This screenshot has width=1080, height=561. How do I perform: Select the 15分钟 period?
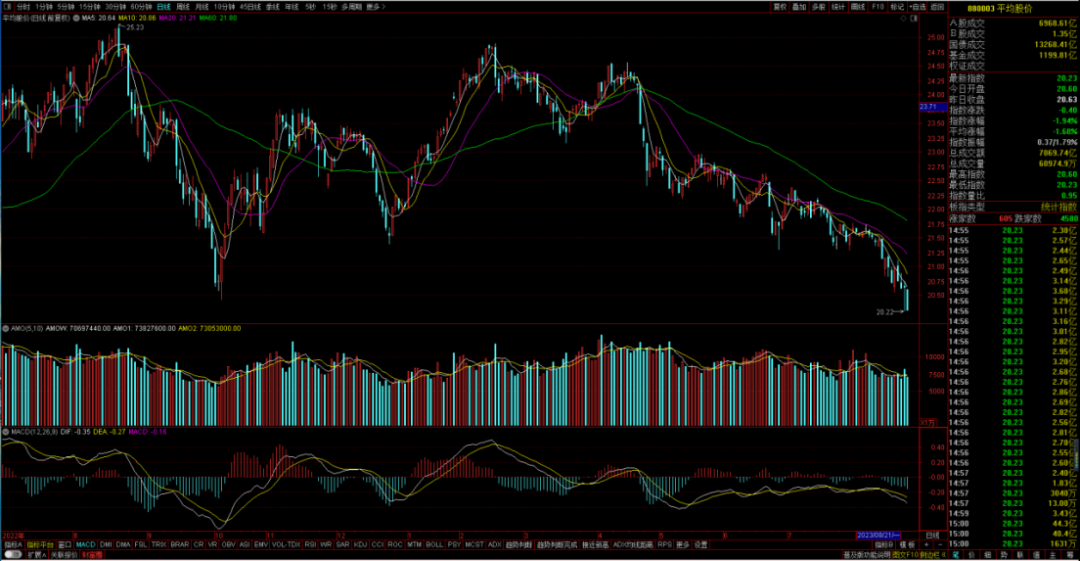point(89,6)
